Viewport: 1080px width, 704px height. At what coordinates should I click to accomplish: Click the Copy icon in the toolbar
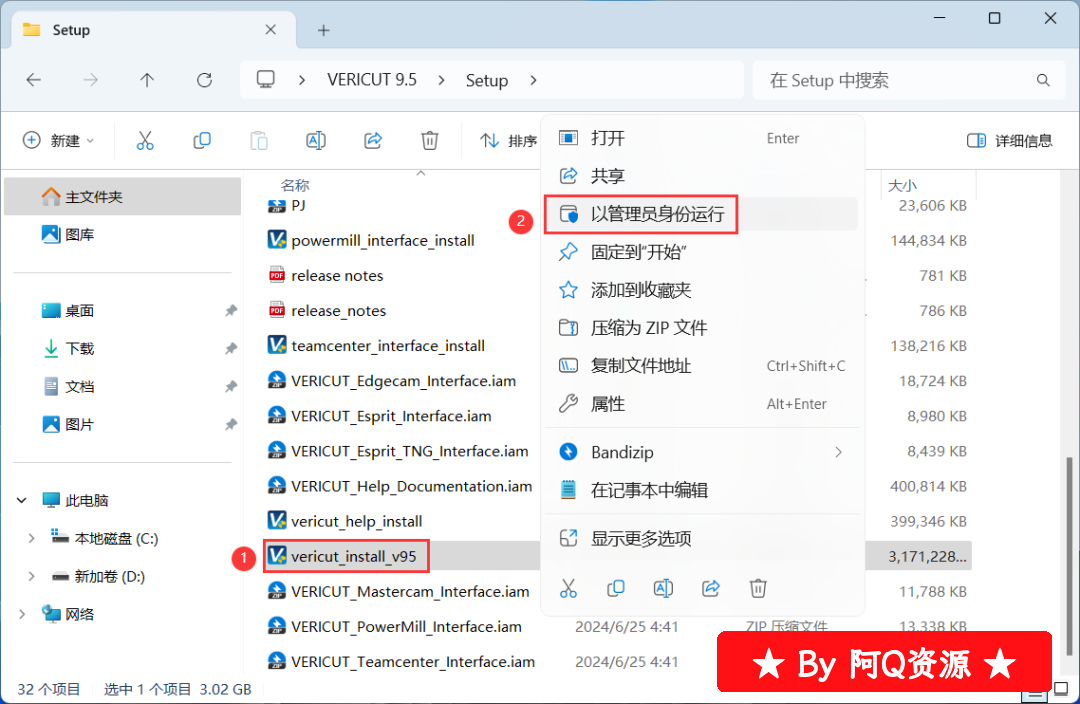pos(202,141)
